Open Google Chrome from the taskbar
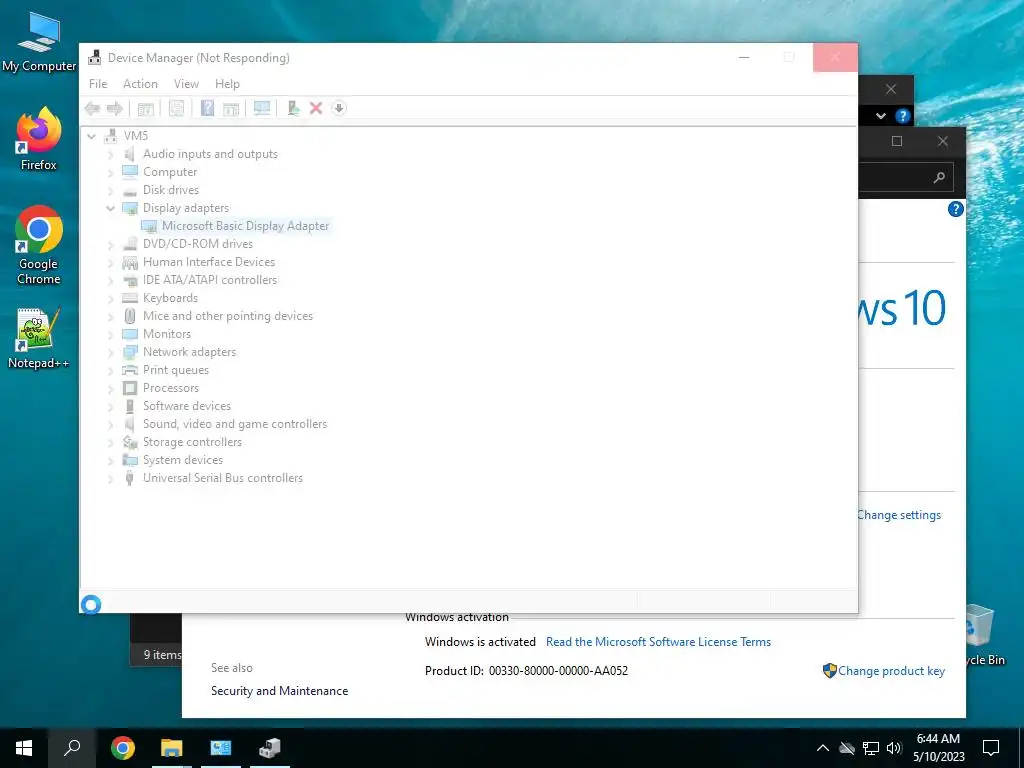This screenshot has width=1024, height=768. click(x=123, y=748)
